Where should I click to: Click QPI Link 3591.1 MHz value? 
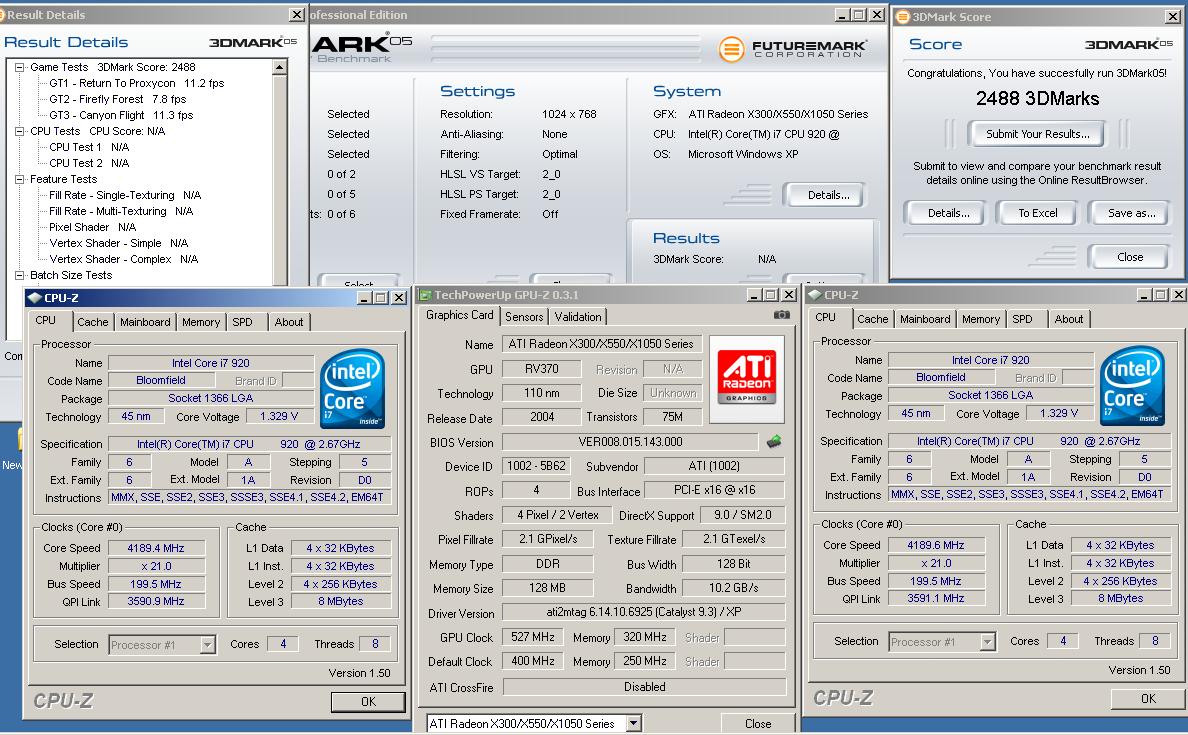click(936, 598)
